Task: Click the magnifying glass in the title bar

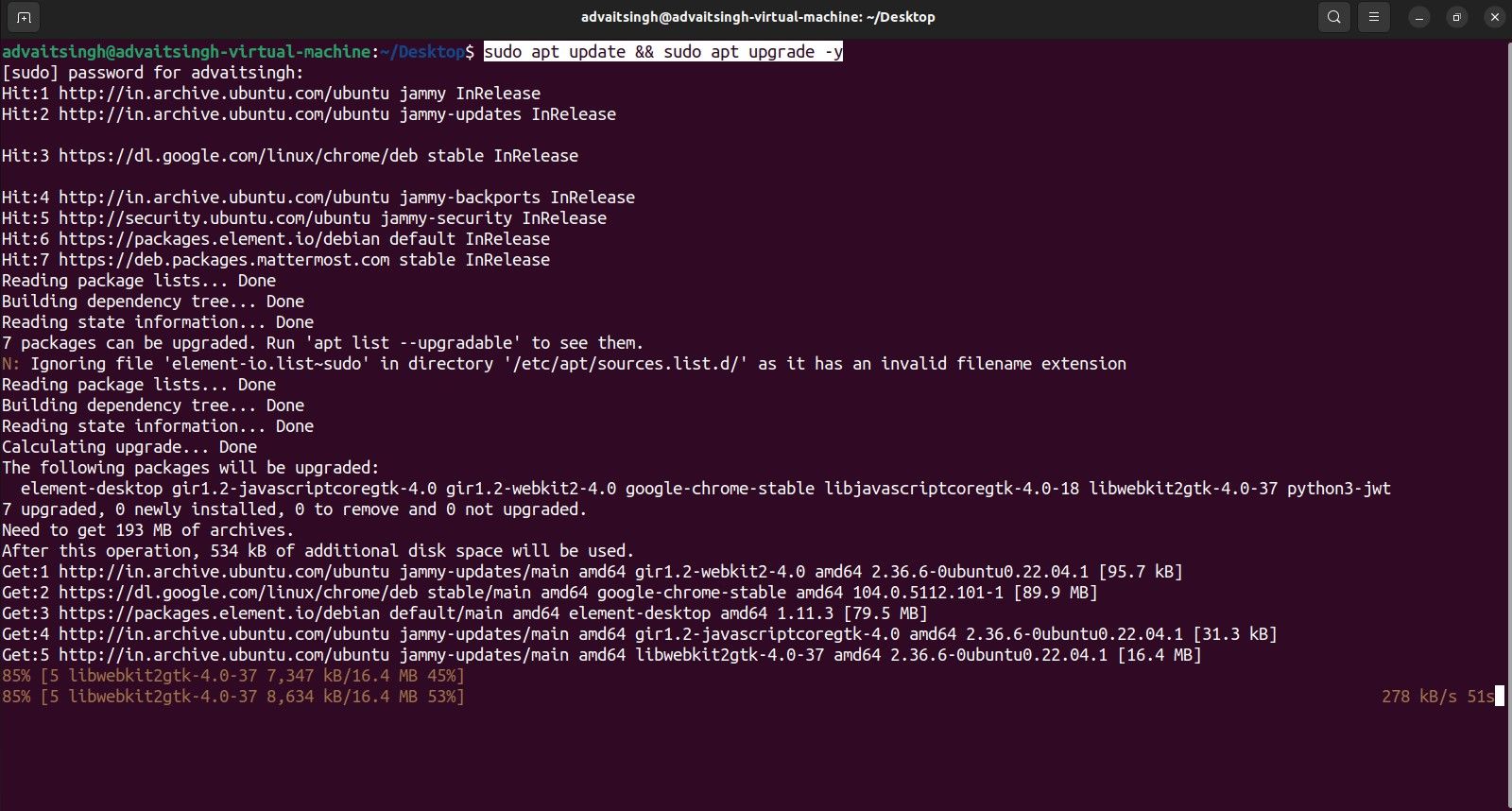Action: coord(1333,16)
